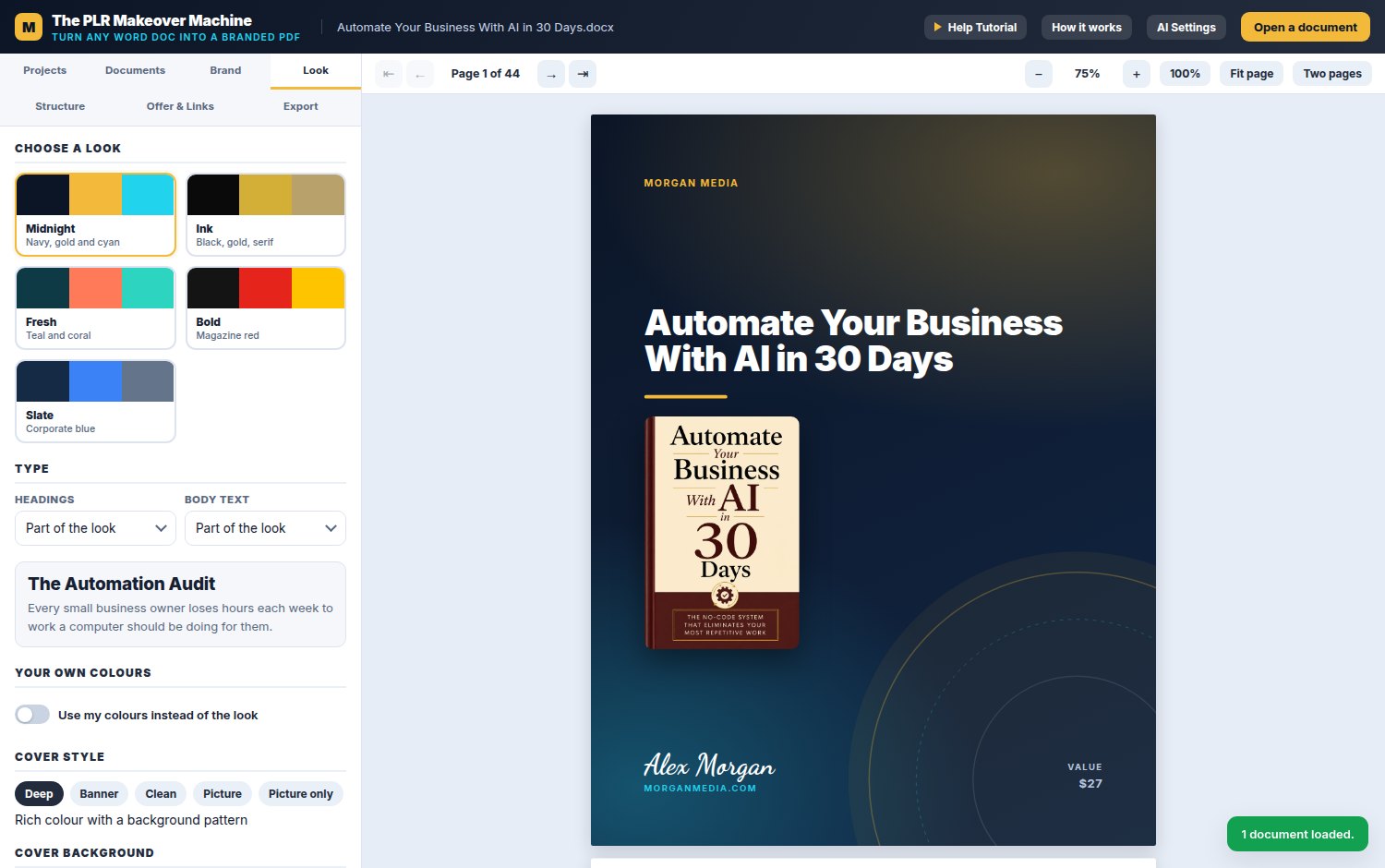
Task: Open the Structure tab
Action: [x=60, y=106]
